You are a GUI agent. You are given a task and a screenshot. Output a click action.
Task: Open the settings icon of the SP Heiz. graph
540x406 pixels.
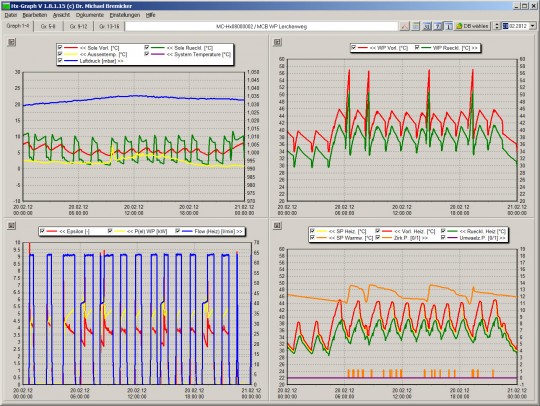pyautogui.click(x=277, y=226)
